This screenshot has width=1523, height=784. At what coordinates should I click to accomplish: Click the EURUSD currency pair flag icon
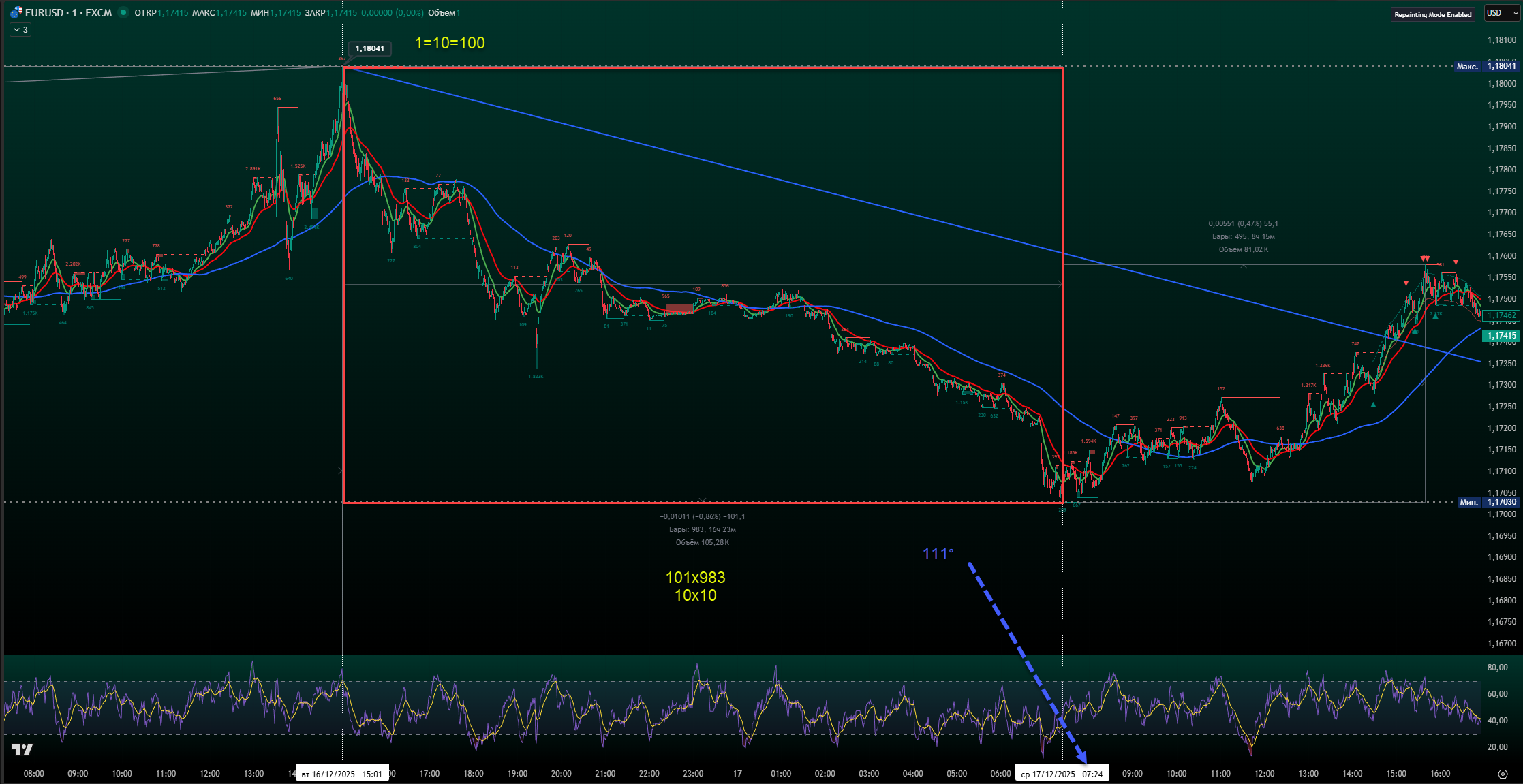pos(16,13)
